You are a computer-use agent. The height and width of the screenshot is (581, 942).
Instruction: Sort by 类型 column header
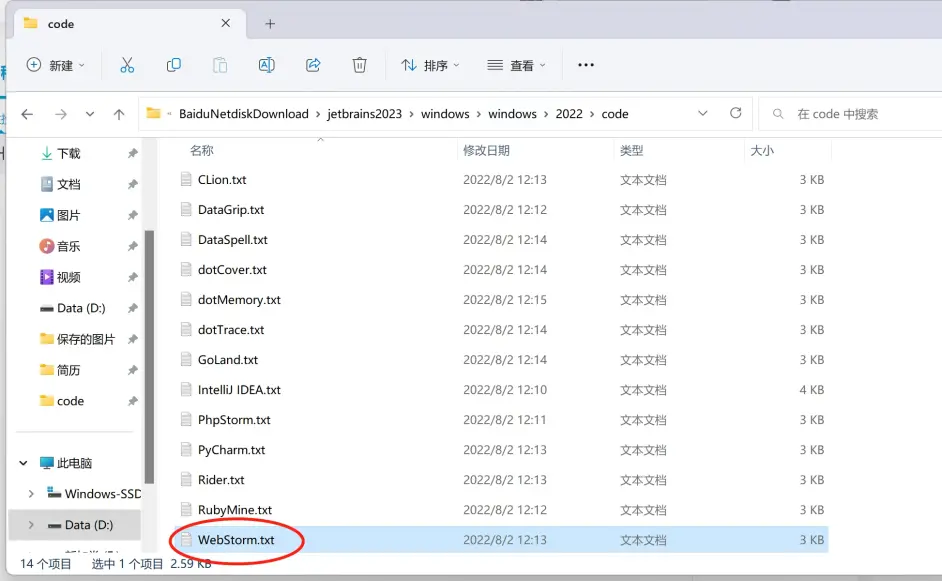[x=631, y=151]
